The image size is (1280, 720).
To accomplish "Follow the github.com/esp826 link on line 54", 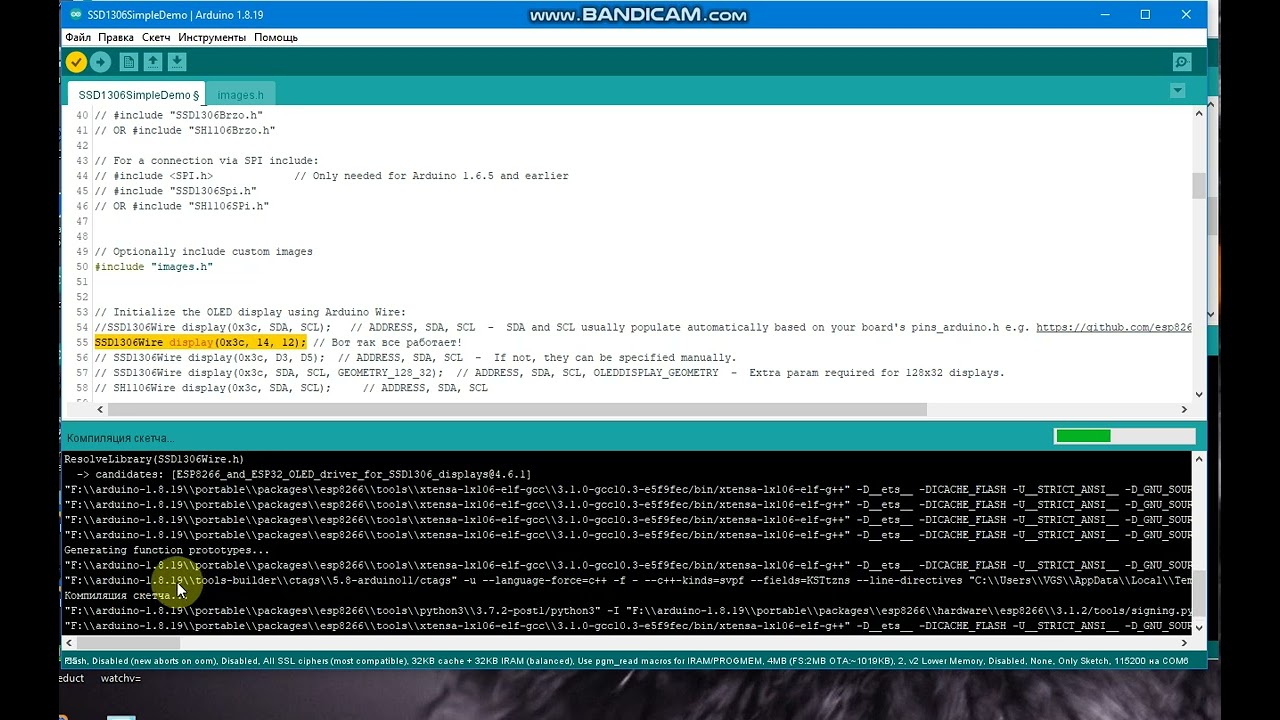I will point(1114,328).
